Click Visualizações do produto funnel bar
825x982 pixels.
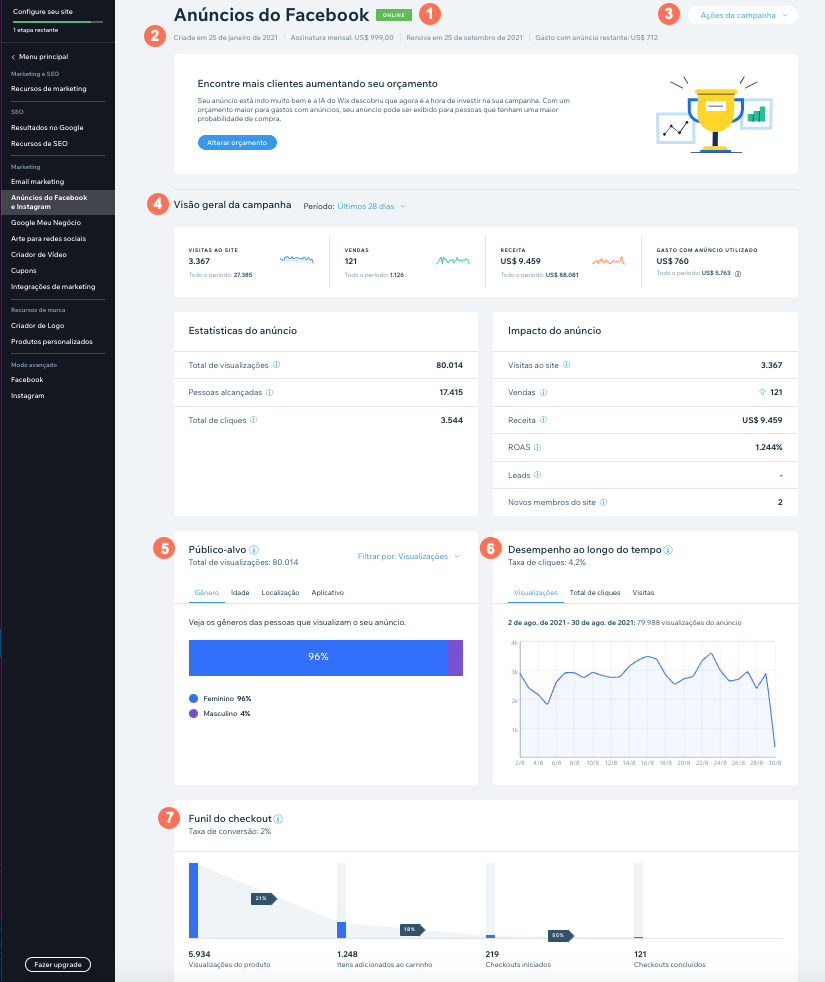pos(194,901)
